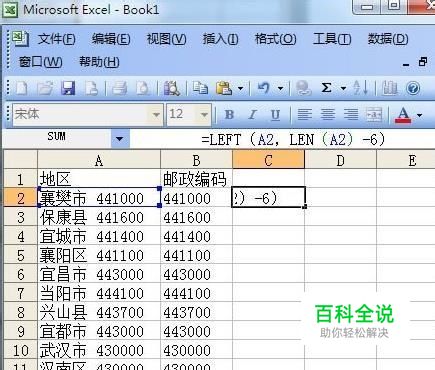The image size is (435, 370).
Task: Align text left
Action: [304, 115]
